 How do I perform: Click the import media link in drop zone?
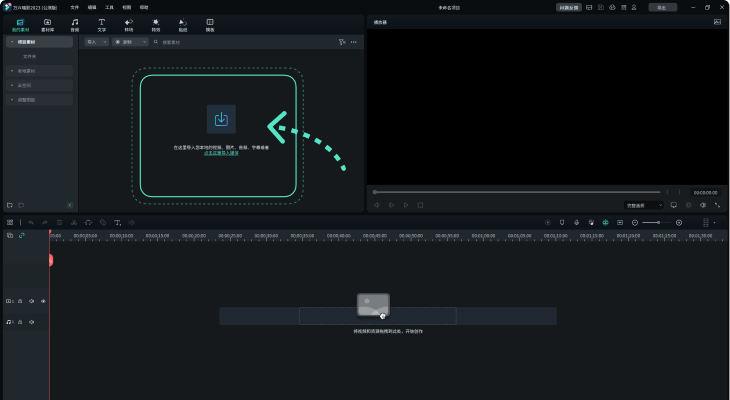pos(221,153)
